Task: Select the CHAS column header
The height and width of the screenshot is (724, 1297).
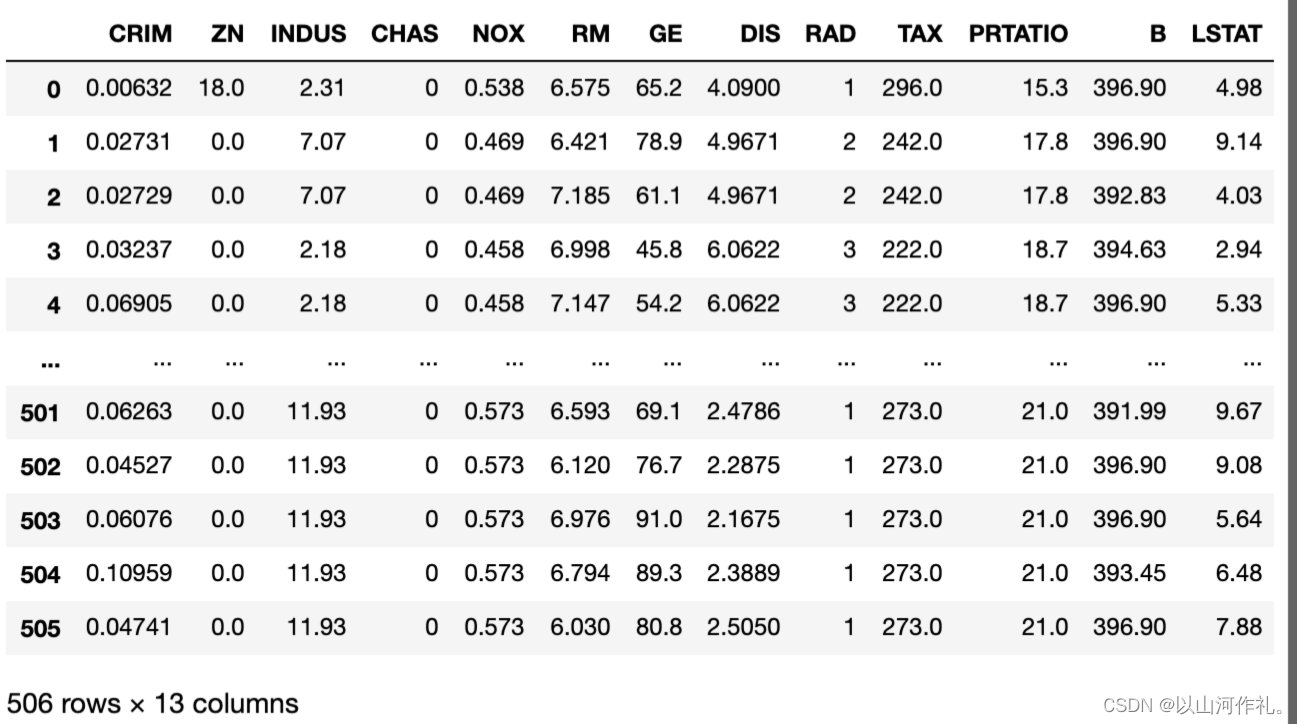Action: tap(405, 33)
